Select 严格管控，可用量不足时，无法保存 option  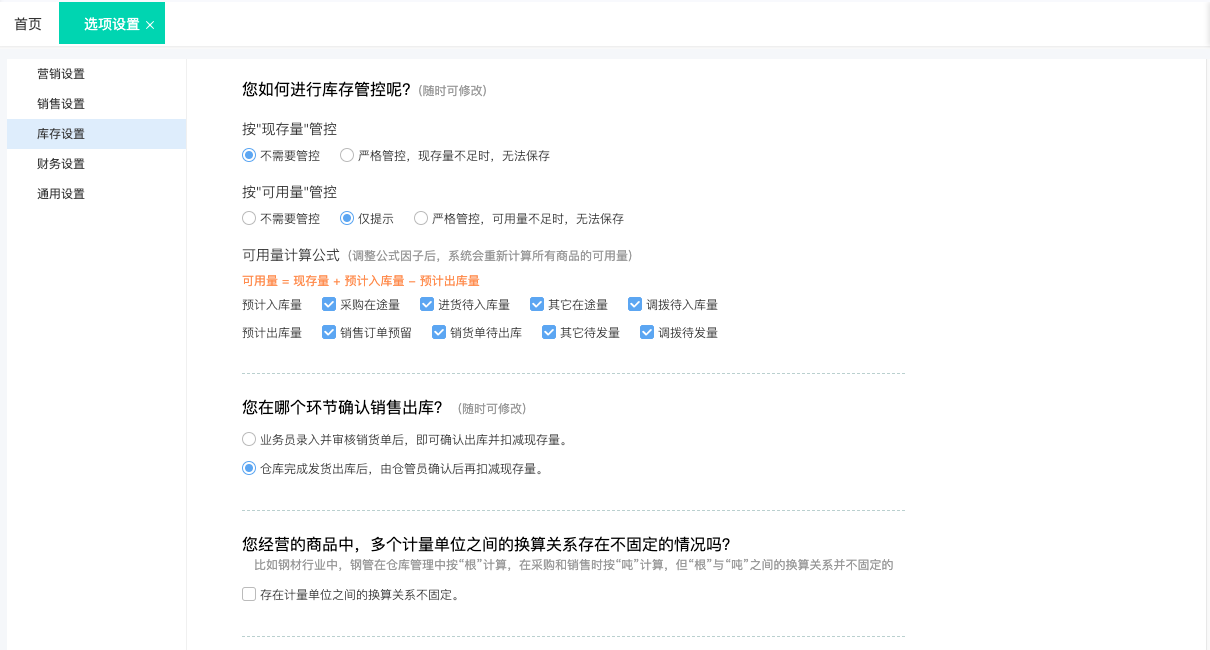pos(421,218)
